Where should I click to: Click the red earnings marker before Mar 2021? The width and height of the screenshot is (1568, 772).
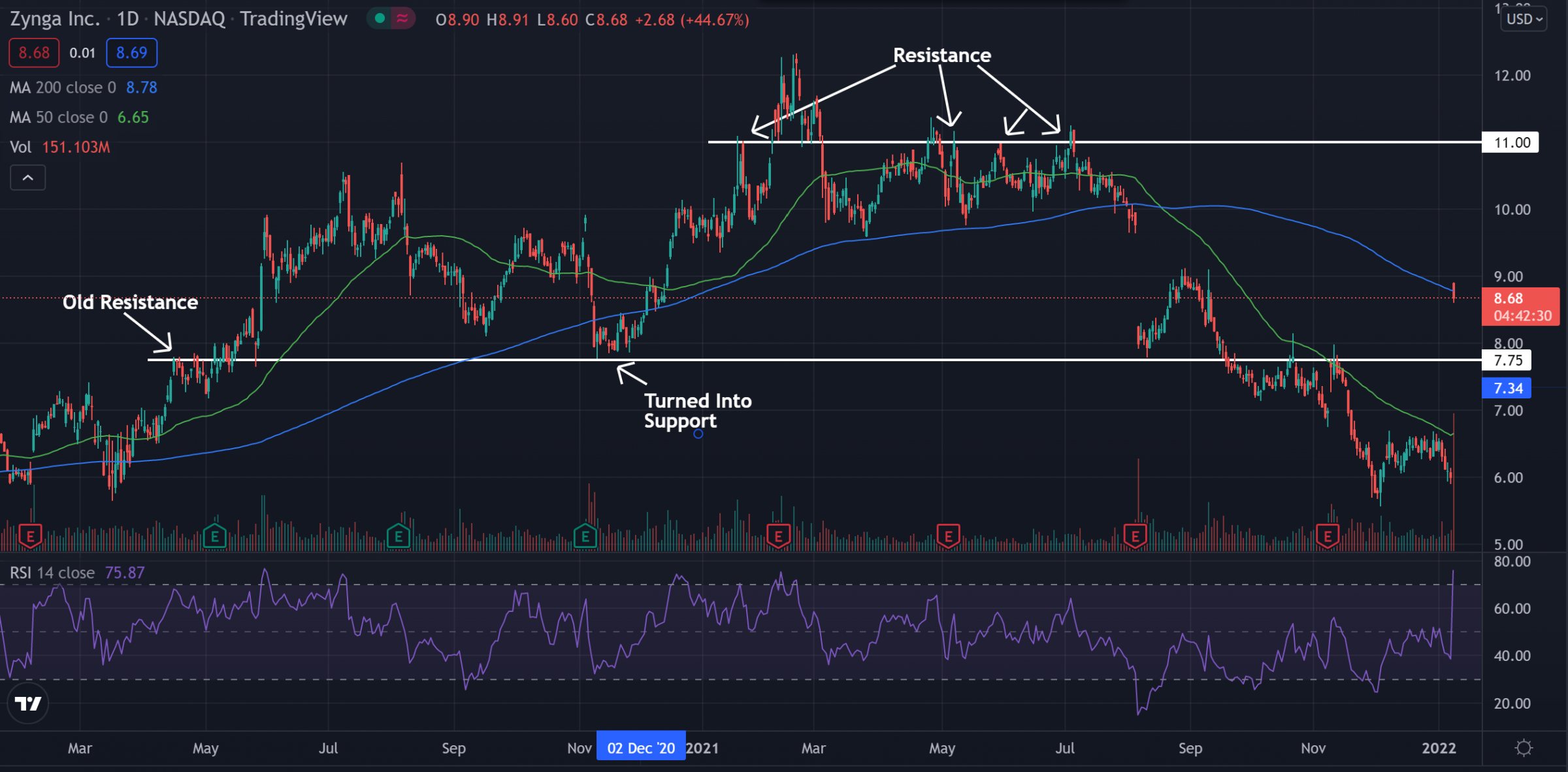[x=778, y=537]
